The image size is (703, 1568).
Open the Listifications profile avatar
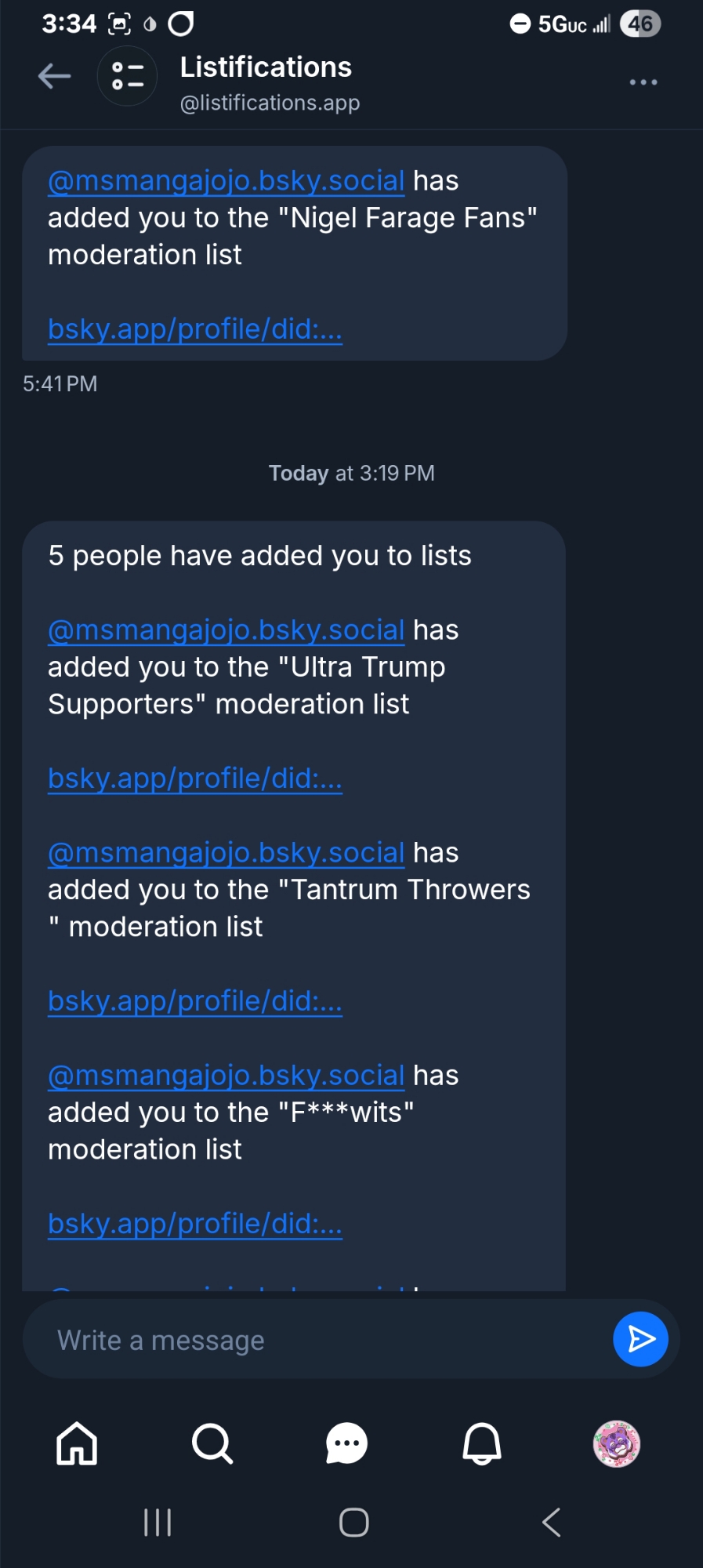point(127,77)
